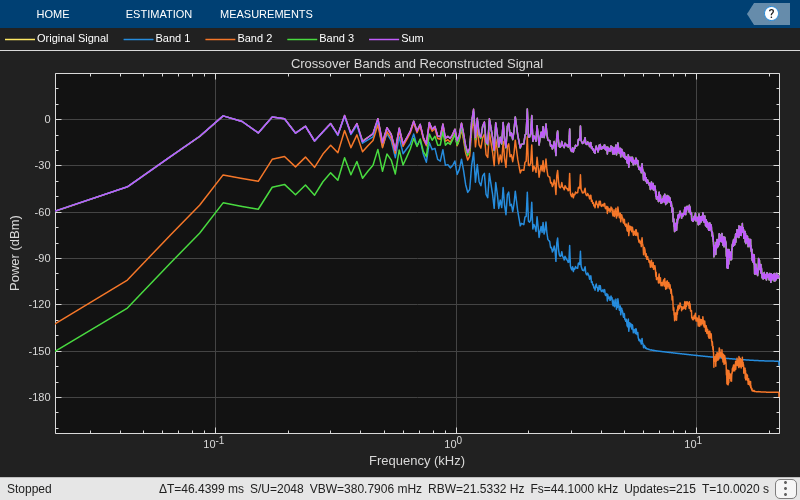
Task: Switch to the HOME tab
Action: point(53,14)
